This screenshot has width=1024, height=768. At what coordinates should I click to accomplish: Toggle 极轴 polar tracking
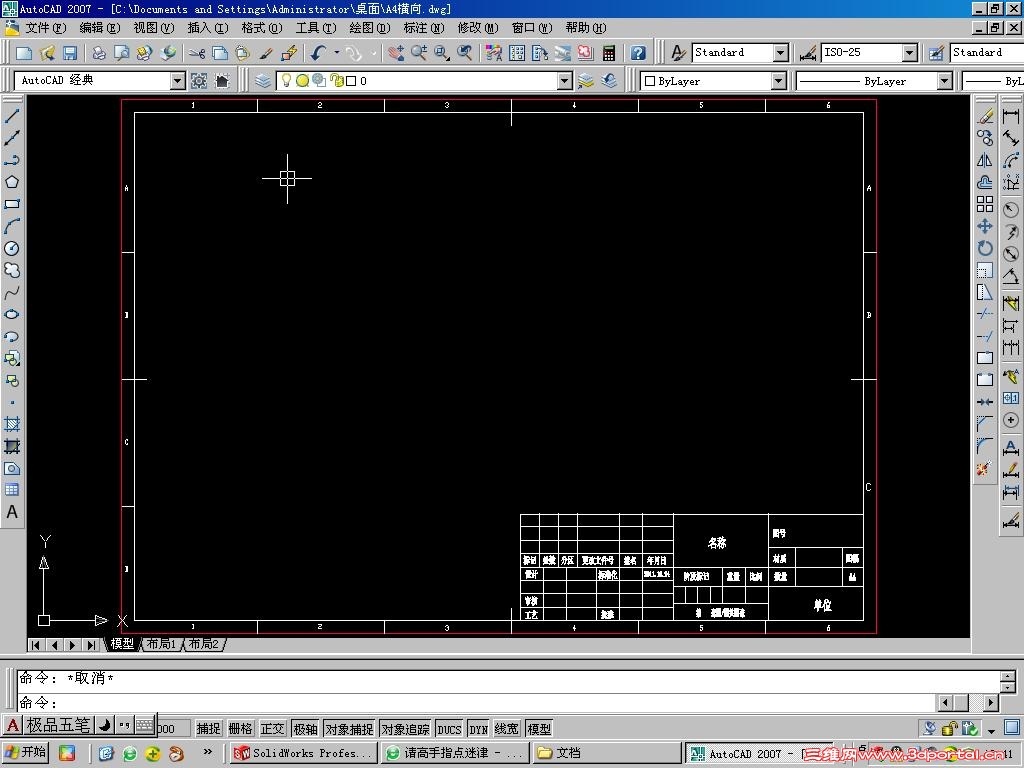click(x=305, y=728)
